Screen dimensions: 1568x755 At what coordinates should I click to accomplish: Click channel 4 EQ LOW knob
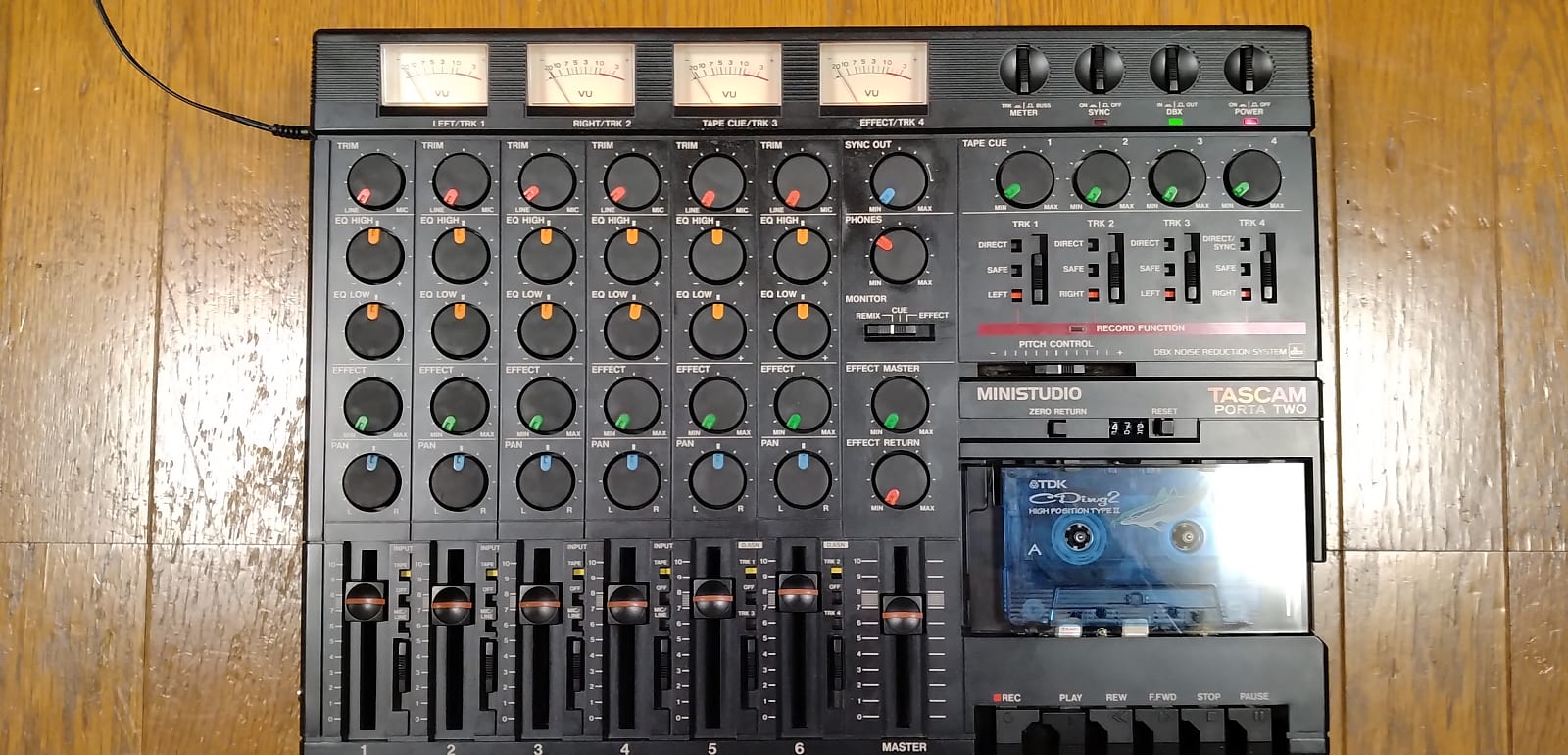tap(632, 330)
